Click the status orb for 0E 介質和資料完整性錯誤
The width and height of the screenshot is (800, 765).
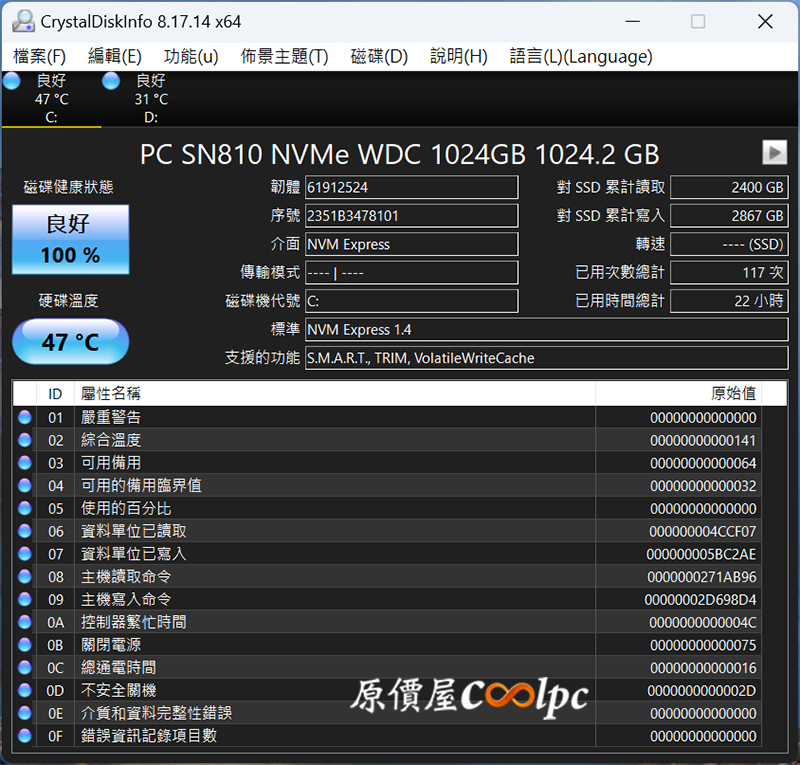(24, 713)
